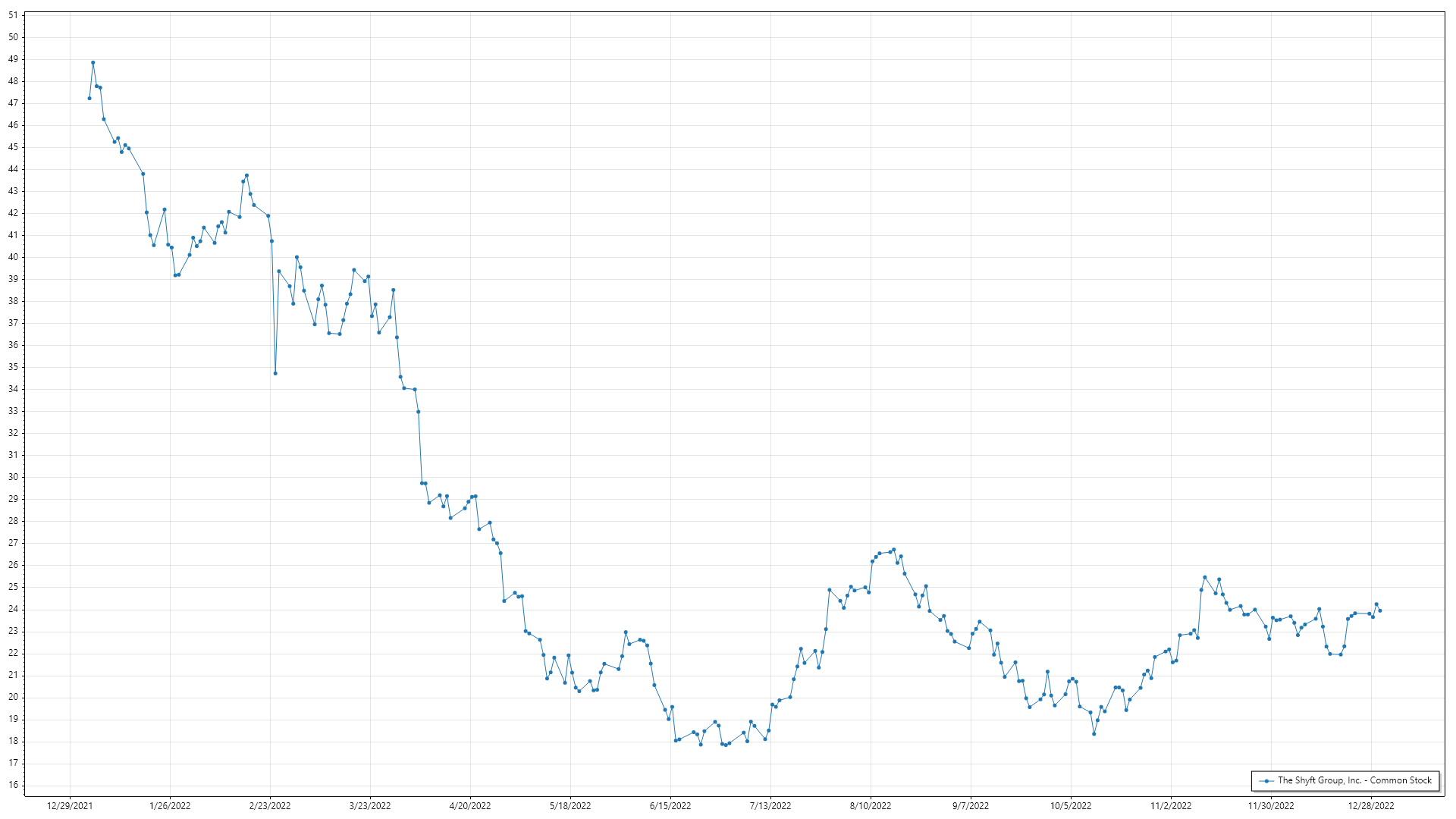The image size is (1456, 819).
Task: Click the 30 value on the price axis
Action: pyautogui.click(x=13, y=477)
